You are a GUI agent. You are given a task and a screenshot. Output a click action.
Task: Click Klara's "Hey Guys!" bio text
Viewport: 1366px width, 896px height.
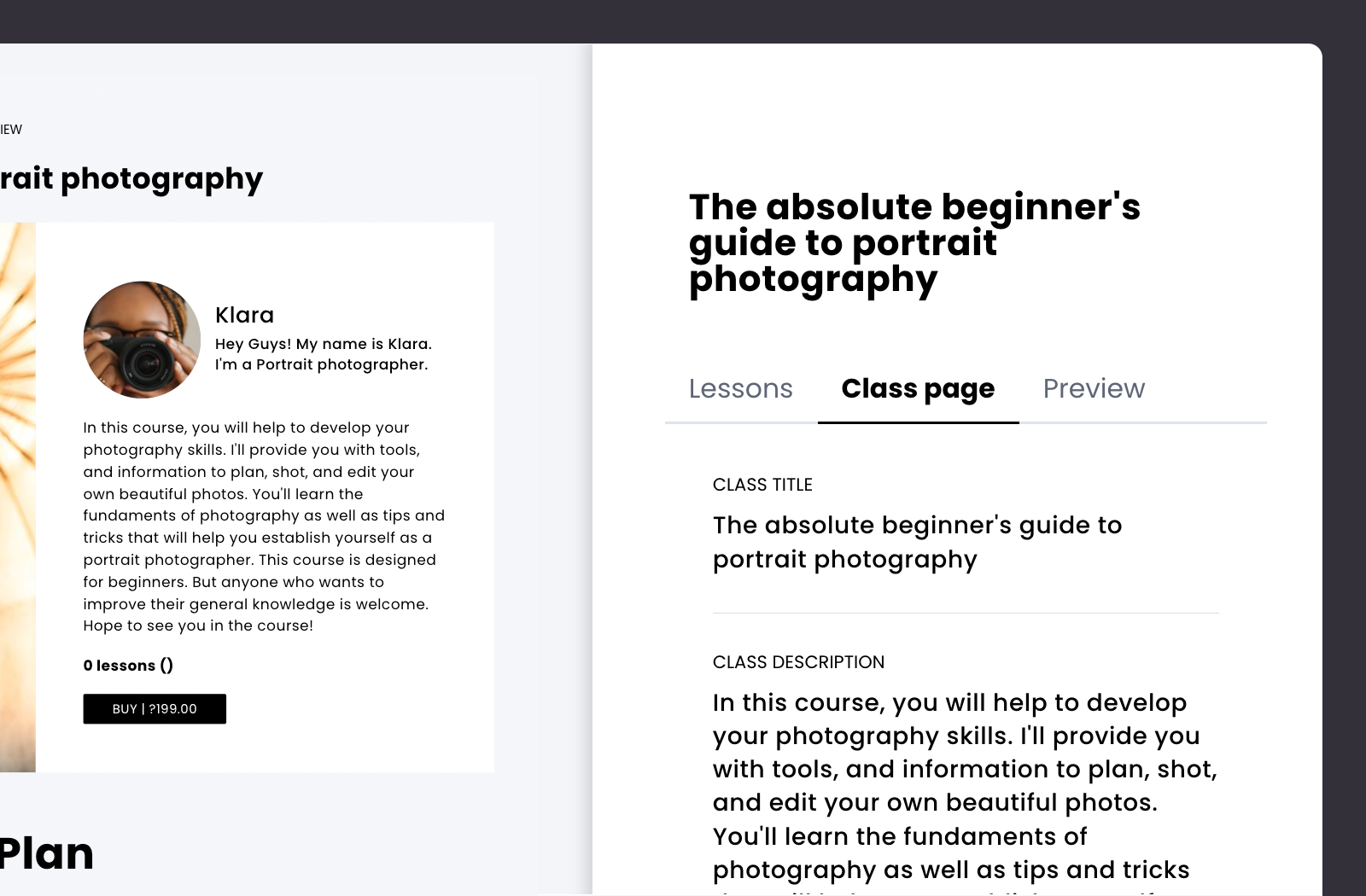click(x=323, y=354)
